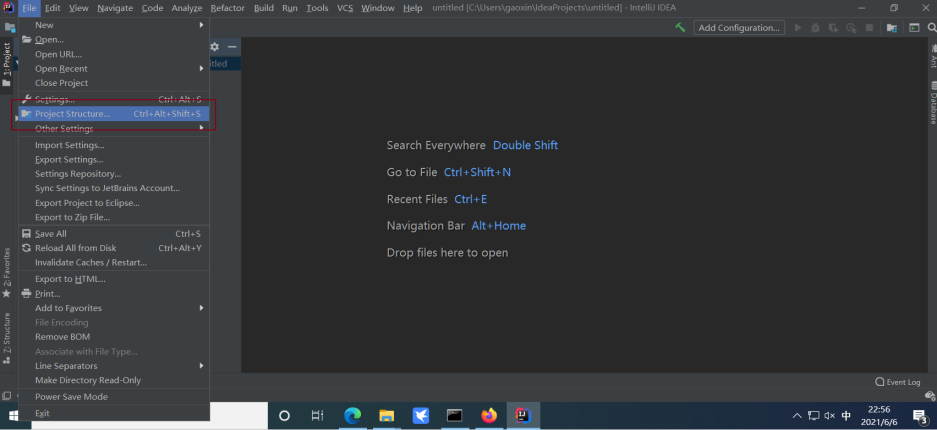Open the 1: Project tool window tab
The height and width of the screenshot is (430, 937).
pyautogui.click(x=7, y=60)
